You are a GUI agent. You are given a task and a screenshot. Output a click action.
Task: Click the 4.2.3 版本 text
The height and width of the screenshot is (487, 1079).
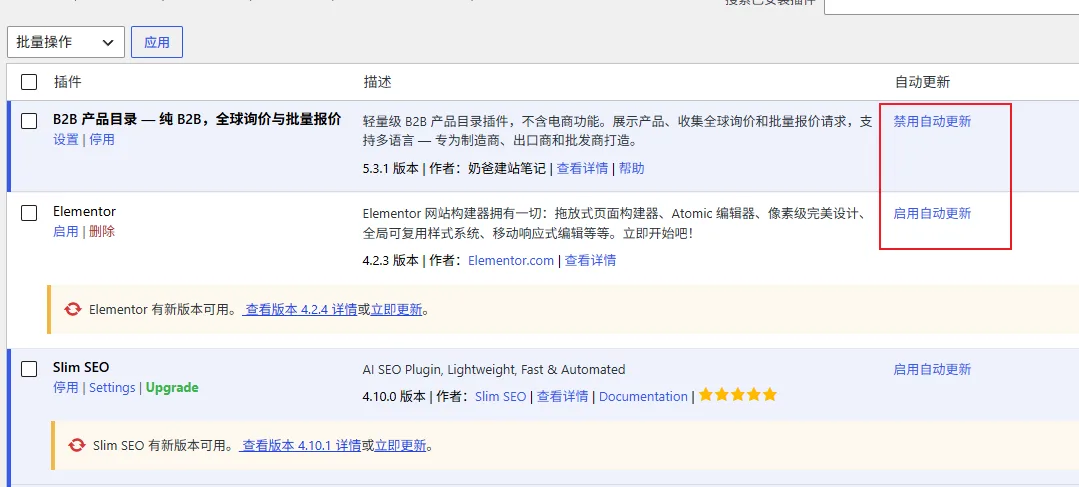(390, 261)
